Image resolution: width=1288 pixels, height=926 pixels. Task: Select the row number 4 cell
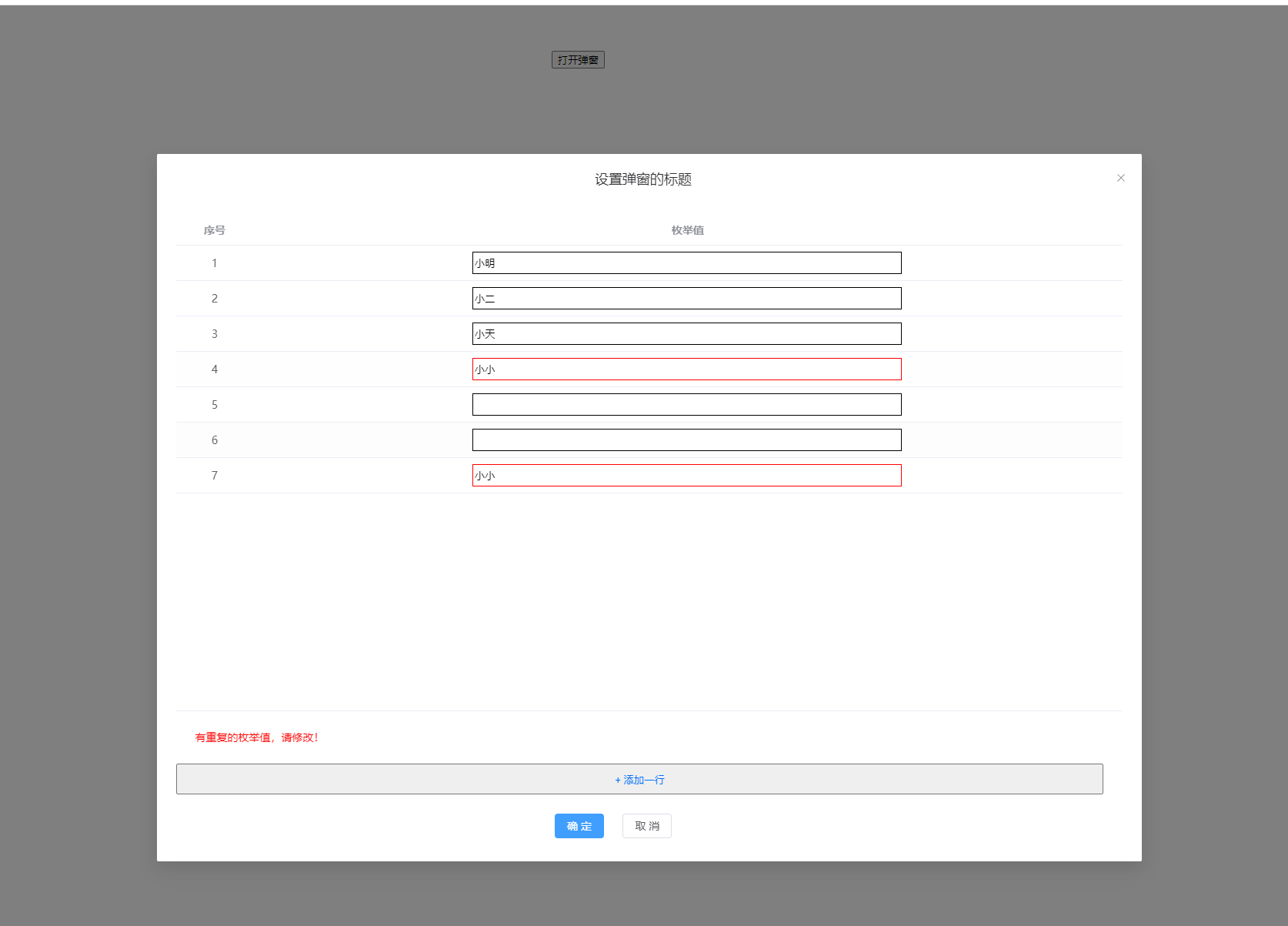click(x=215, y=369)
